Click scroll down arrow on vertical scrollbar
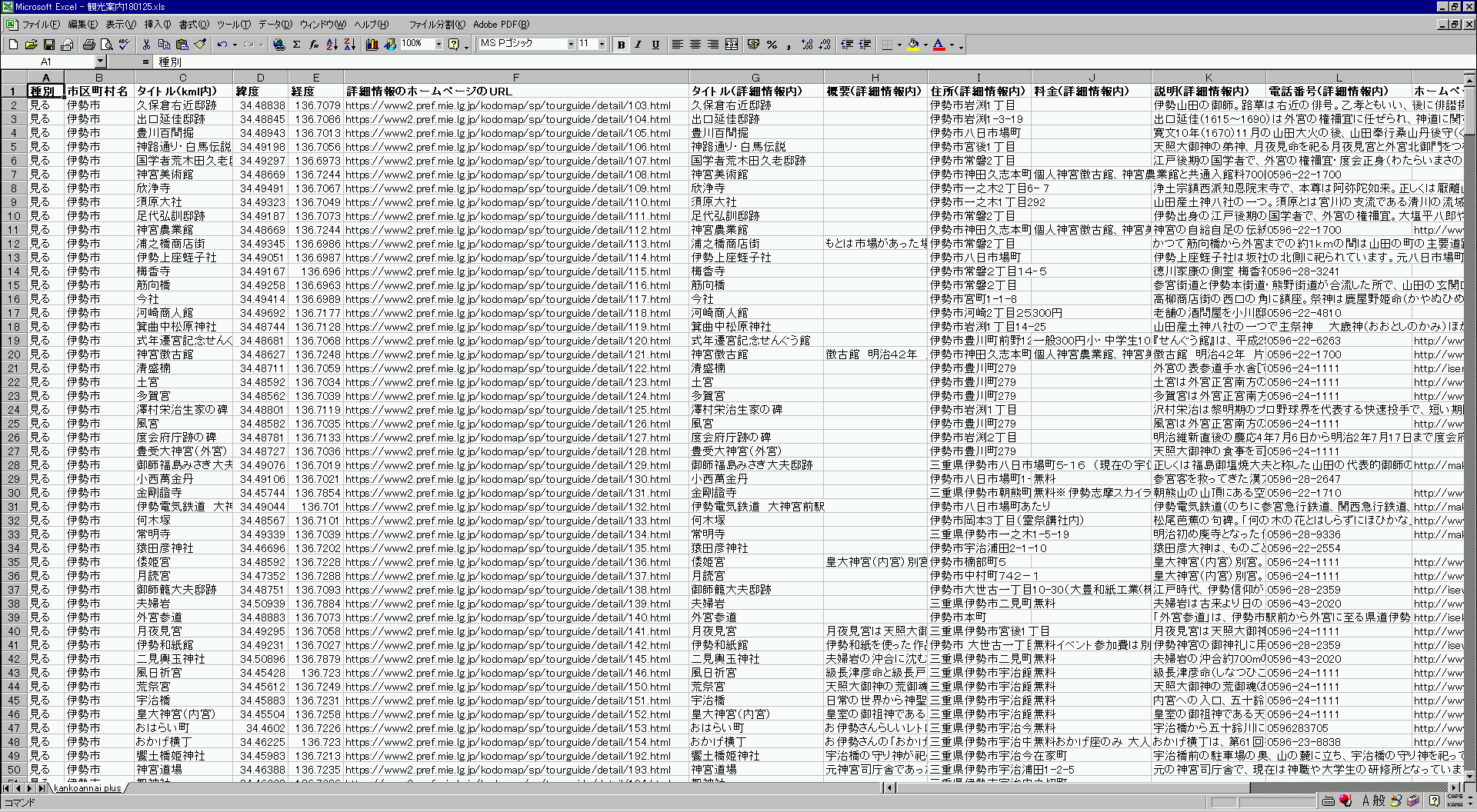Image resolution: width=1477 pixels, height=812 pixels. 1469,776
